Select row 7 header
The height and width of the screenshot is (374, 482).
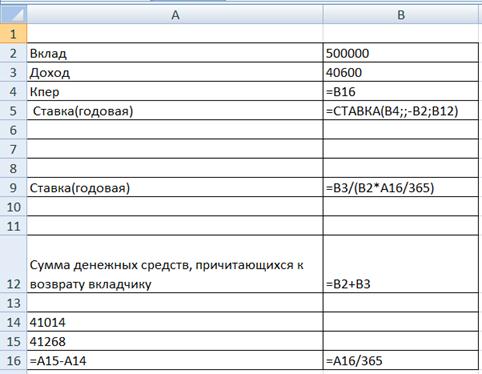click(x=13, y=149)
